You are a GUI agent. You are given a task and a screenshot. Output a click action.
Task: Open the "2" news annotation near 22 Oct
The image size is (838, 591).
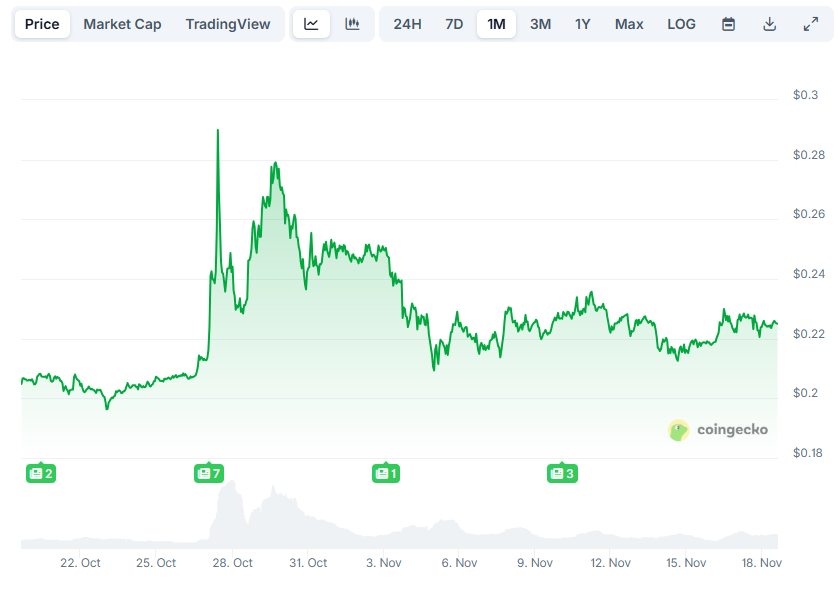pos(41,473)
